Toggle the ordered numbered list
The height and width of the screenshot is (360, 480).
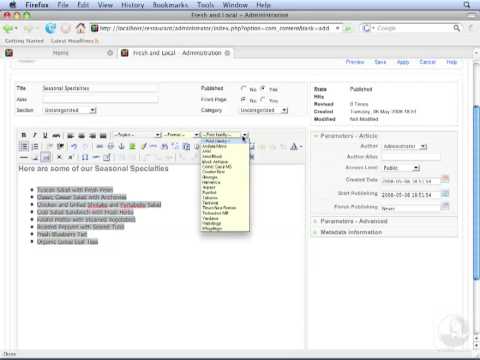pyautogui.click(x=35, y=146)
